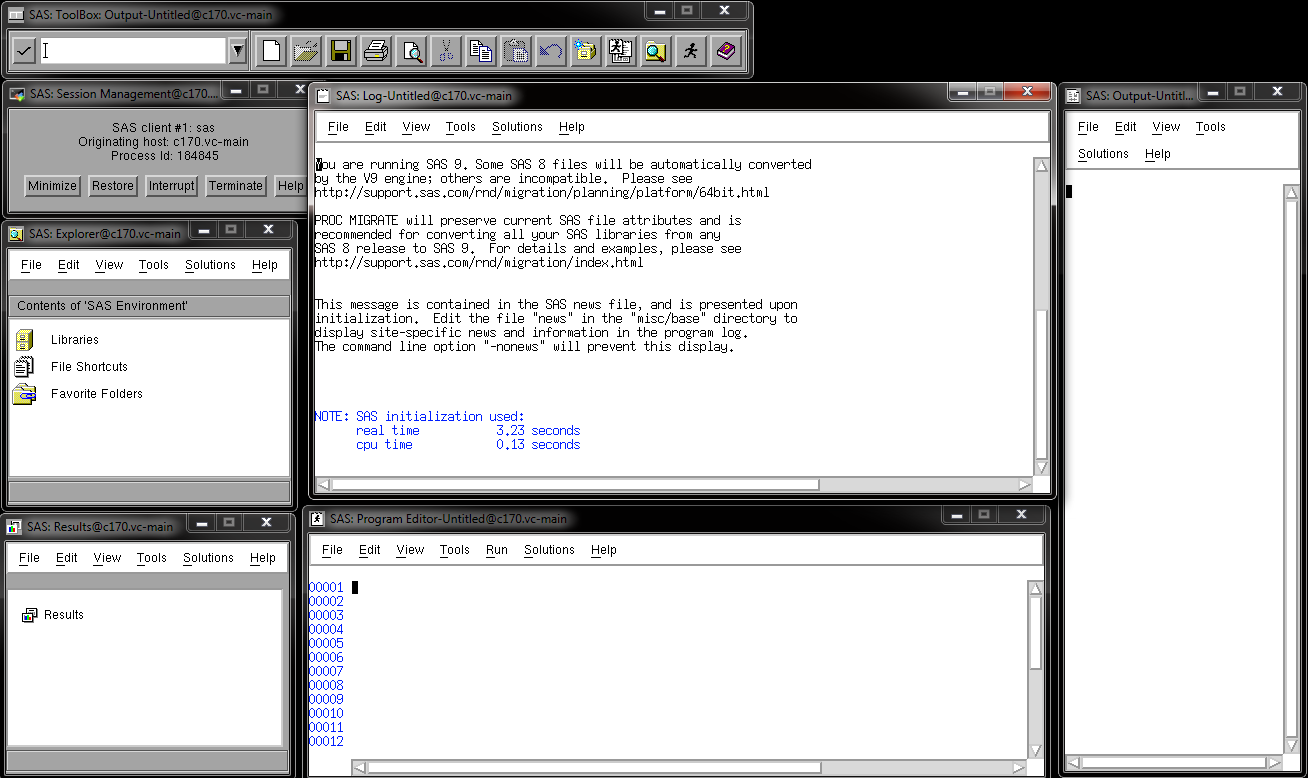Image resolution: width=1308 pixels, height=778 pixels.
Task: Open SAS Help book icon
Action: click(725, 51)
